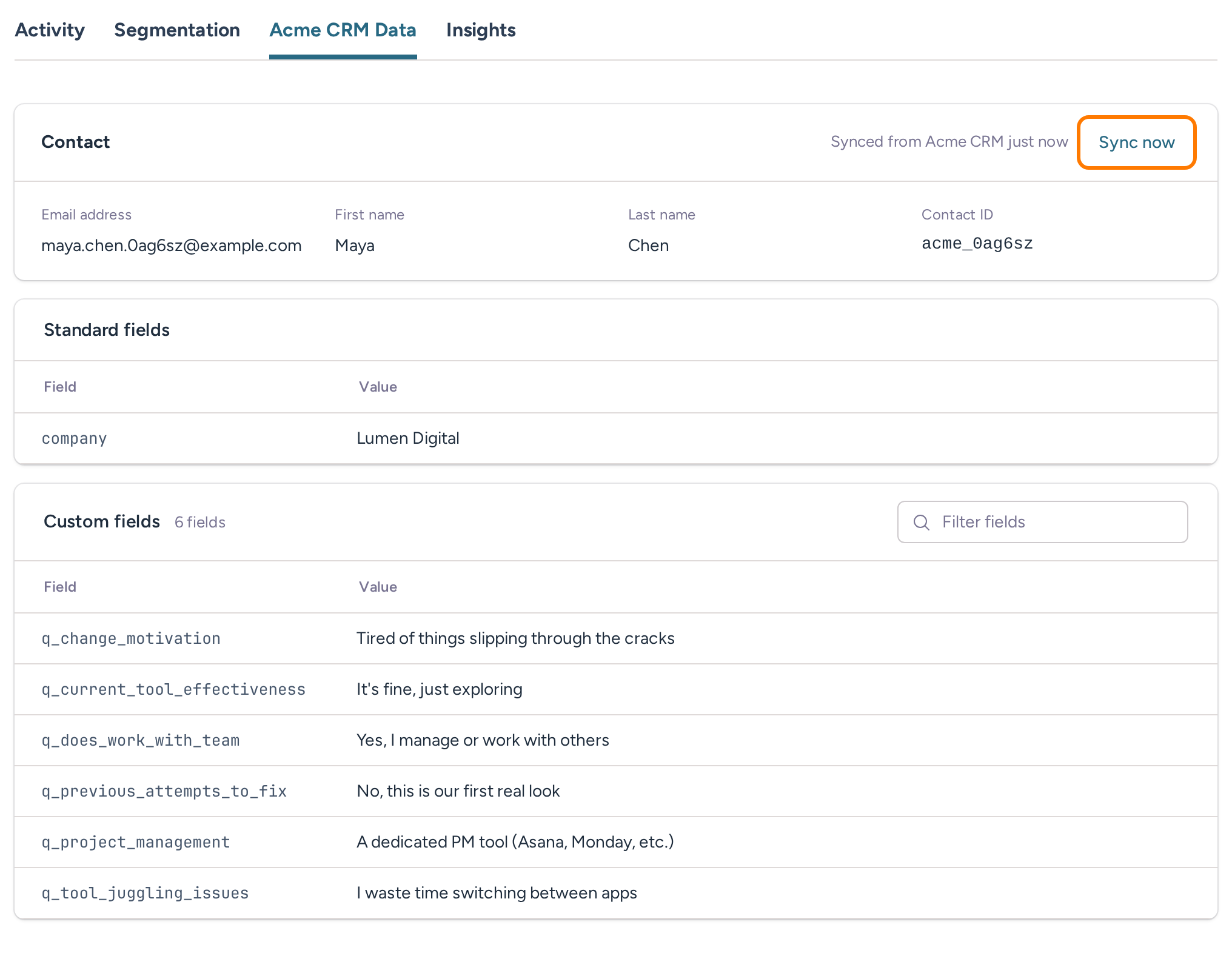Click the q_previous_attempts_to_fix field name

(164, 791)
